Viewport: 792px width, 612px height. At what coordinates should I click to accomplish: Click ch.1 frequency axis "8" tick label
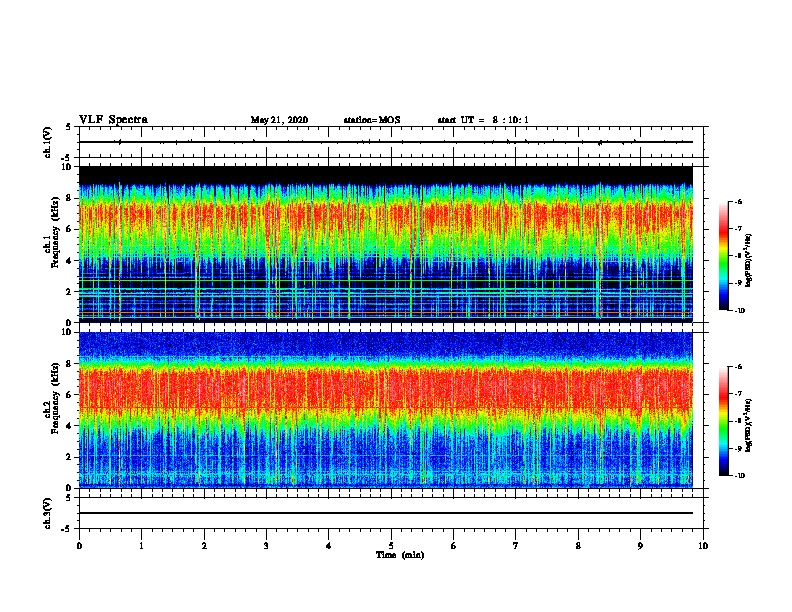point(70,198)
